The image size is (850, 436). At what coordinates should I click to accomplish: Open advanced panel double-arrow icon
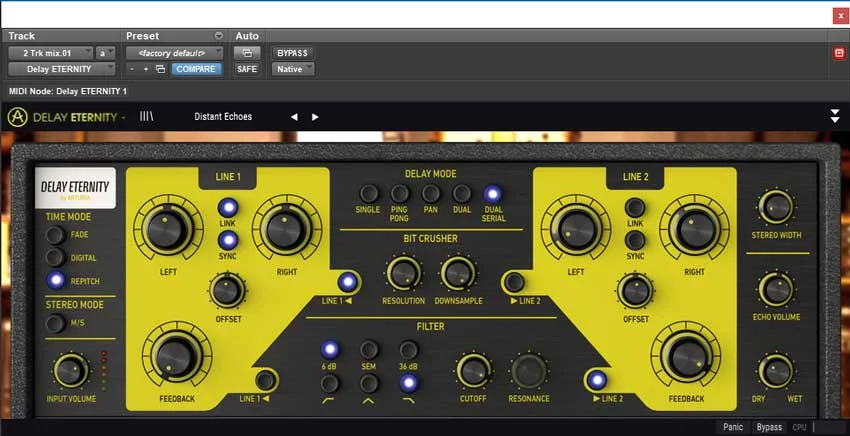click(x=835, y=116)
